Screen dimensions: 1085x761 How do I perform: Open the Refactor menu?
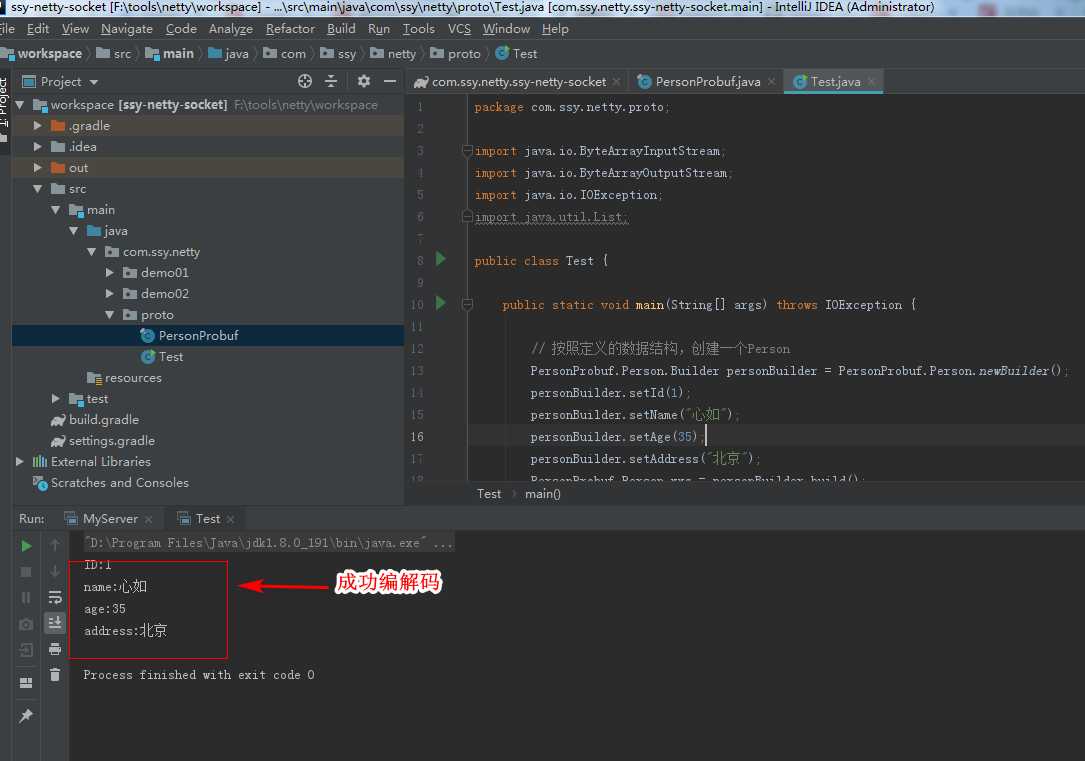pyautogui.click(x=290, y=29)
